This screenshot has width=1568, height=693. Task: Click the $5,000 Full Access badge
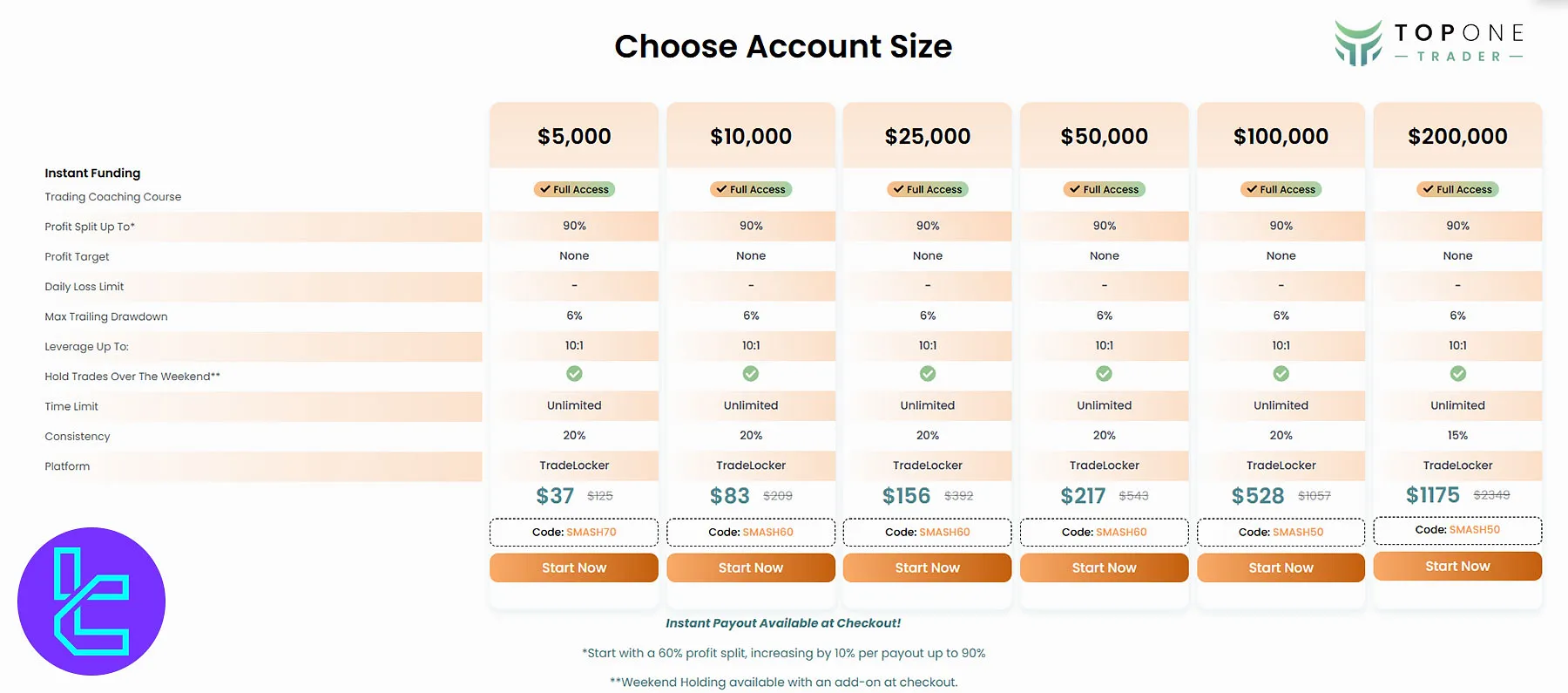coord(574,189)
